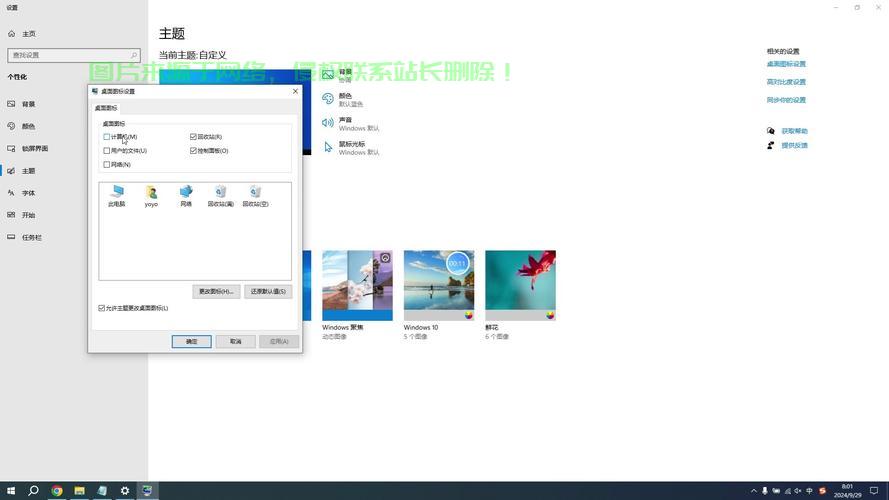Open the Windows Start menu
The width and height of the screenshot is (889, 500).
coord(11,490)
